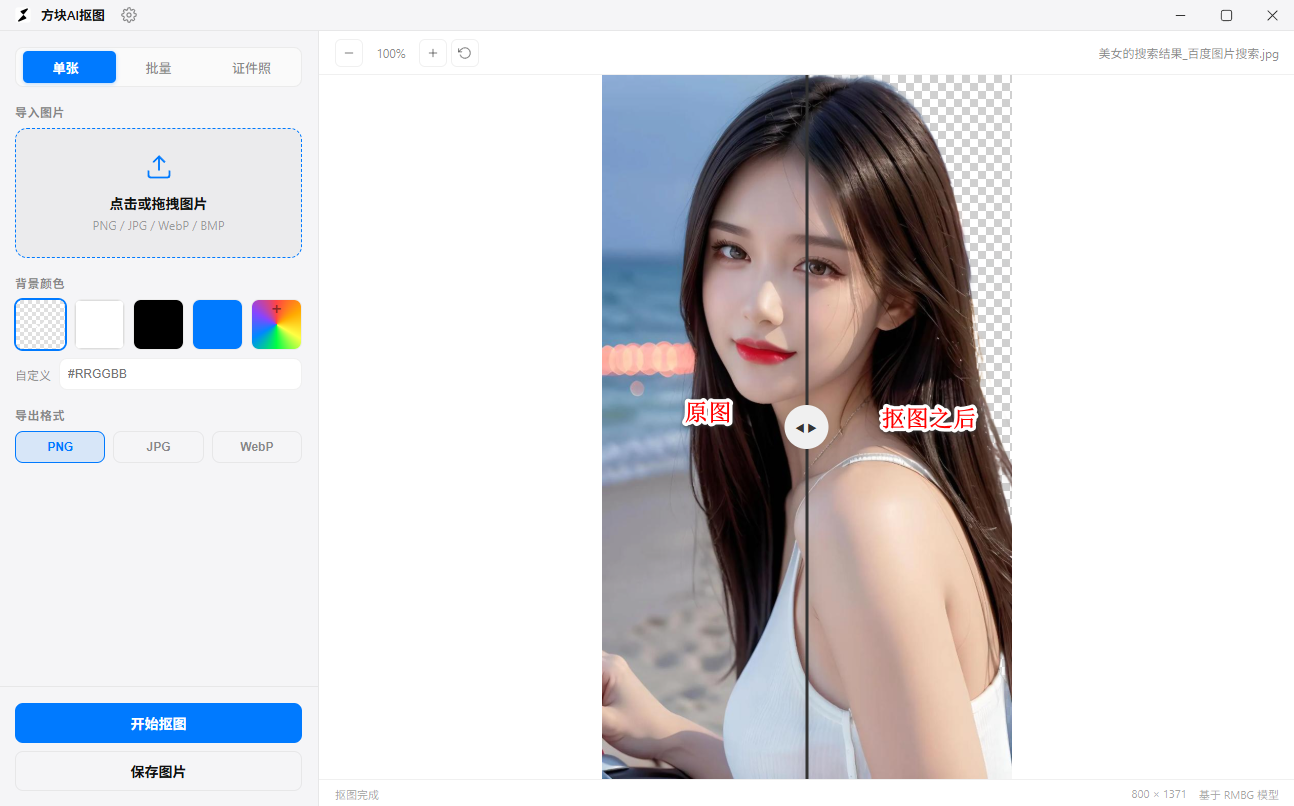This screenshot has width=1294, height=806.
Task: Choose the white background color
Action: [x=100, y=324]
